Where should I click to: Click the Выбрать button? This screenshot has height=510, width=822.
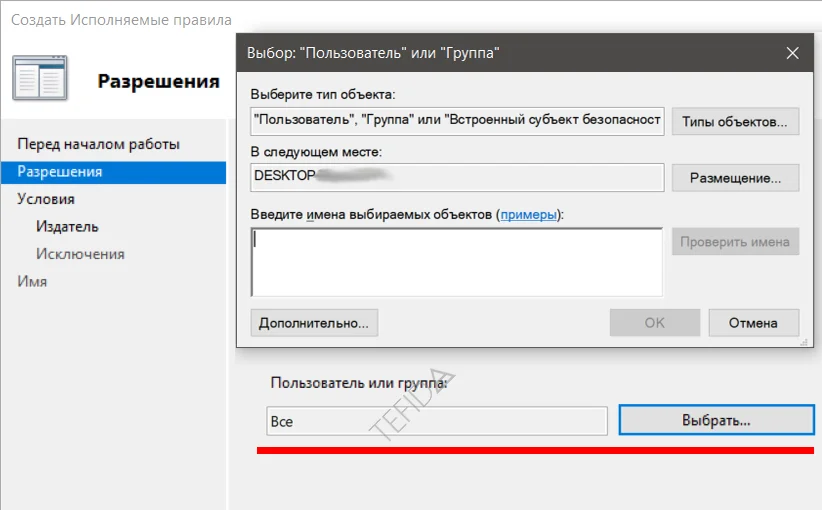[x=715, y=421]
